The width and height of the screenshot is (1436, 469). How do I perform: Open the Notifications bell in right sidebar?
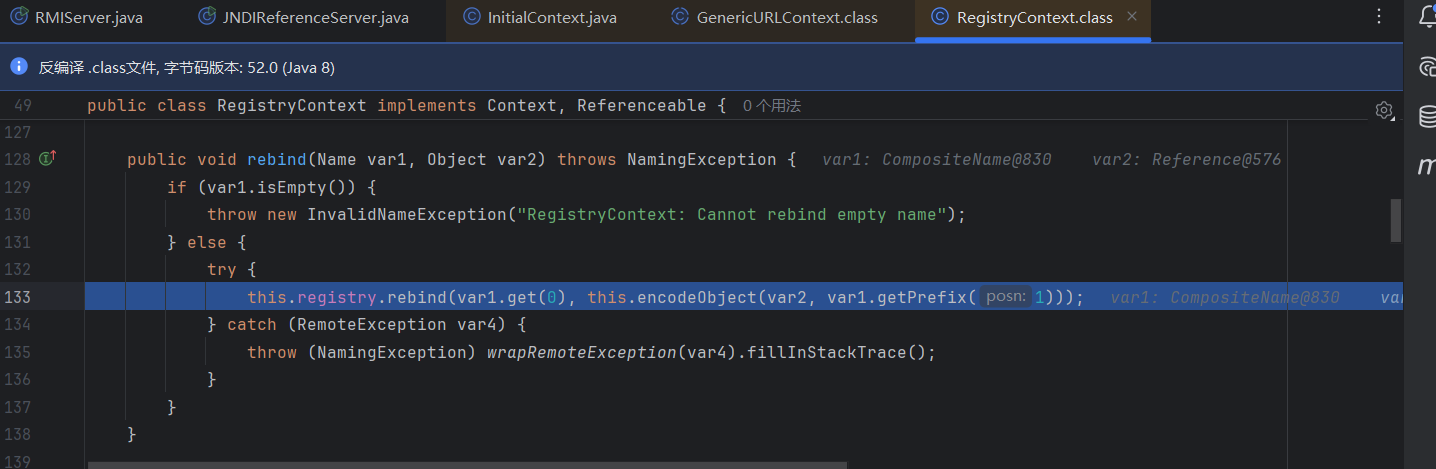point(1426,17)
